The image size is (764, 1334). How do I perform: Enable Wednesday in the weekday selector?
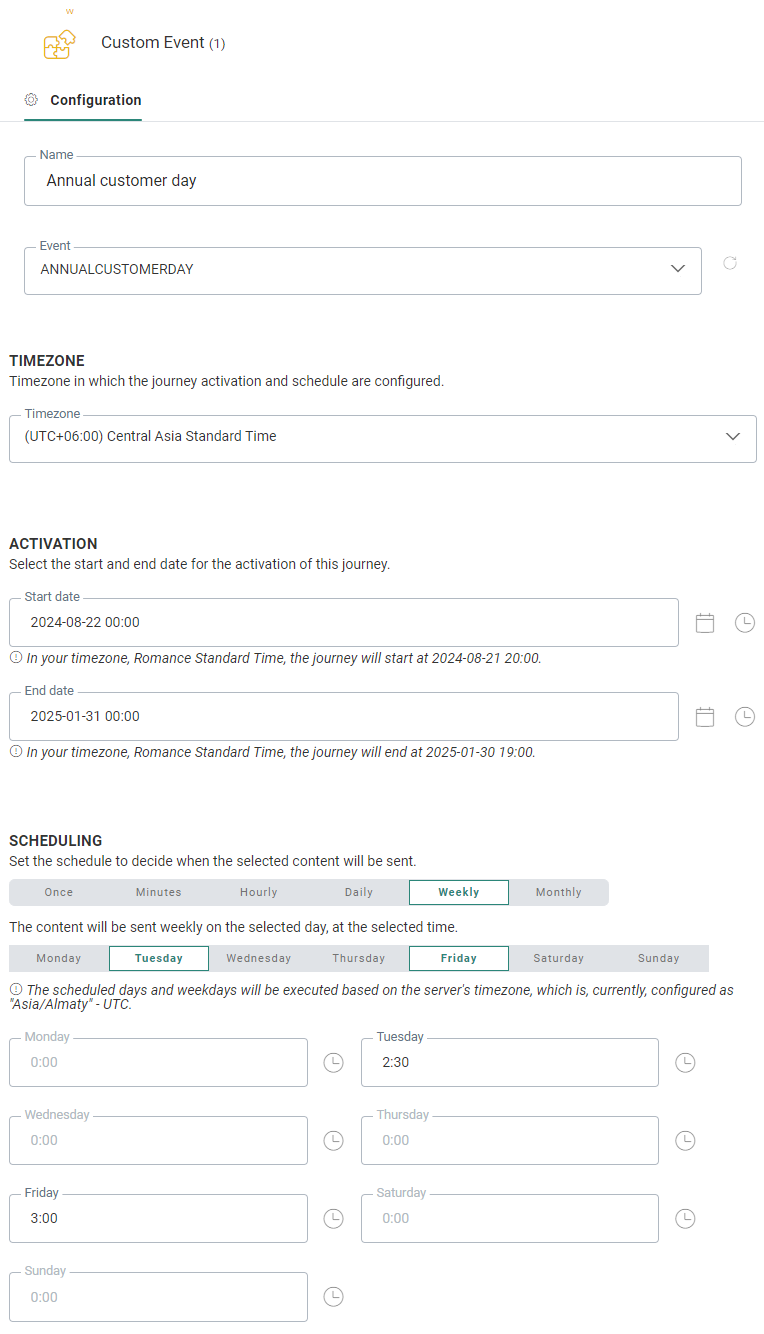click(259, 958)
